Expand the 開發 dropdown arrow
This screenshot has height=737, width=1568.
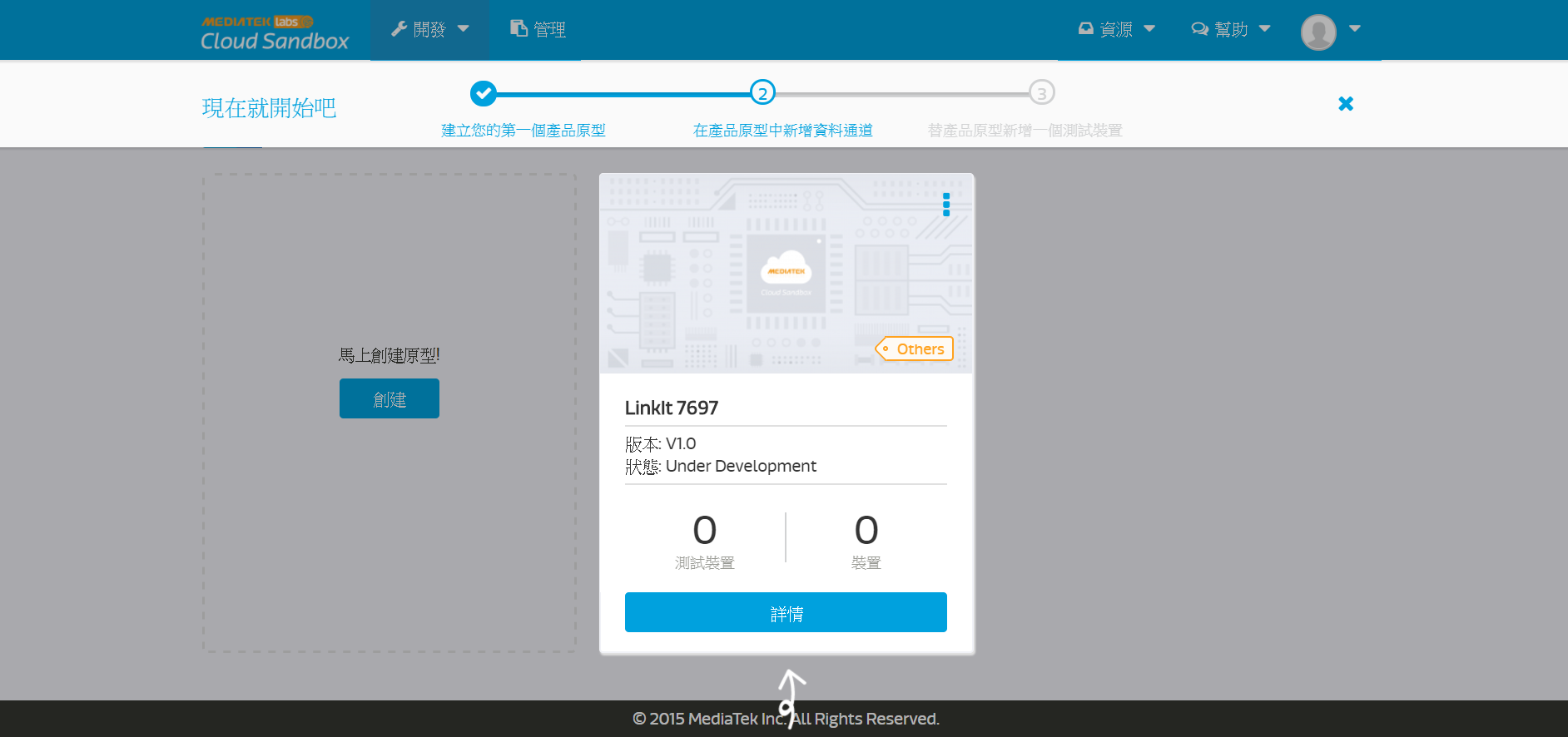click(x=464, y=29)
